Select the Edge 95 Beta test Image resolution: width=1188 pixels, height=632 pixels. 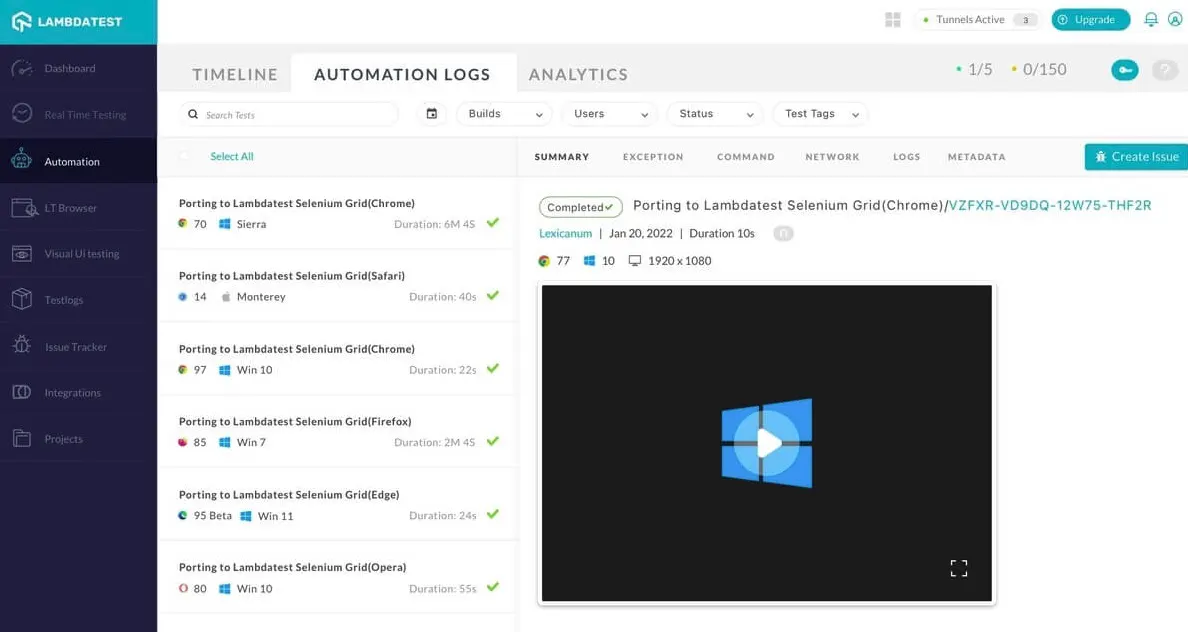pos(338,504)
